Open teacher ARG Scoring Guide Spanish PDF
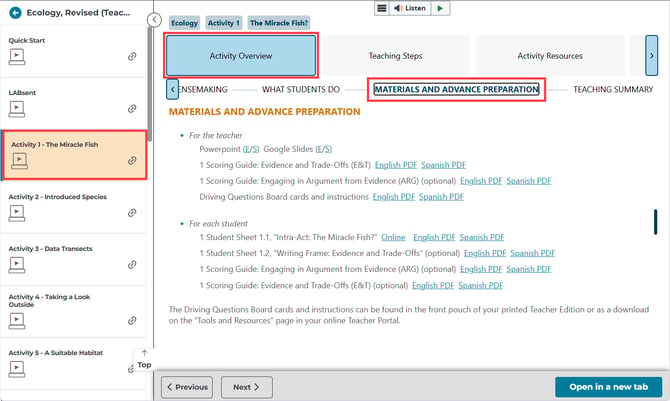This screenshot has width=670, height=401. point(529,181)
